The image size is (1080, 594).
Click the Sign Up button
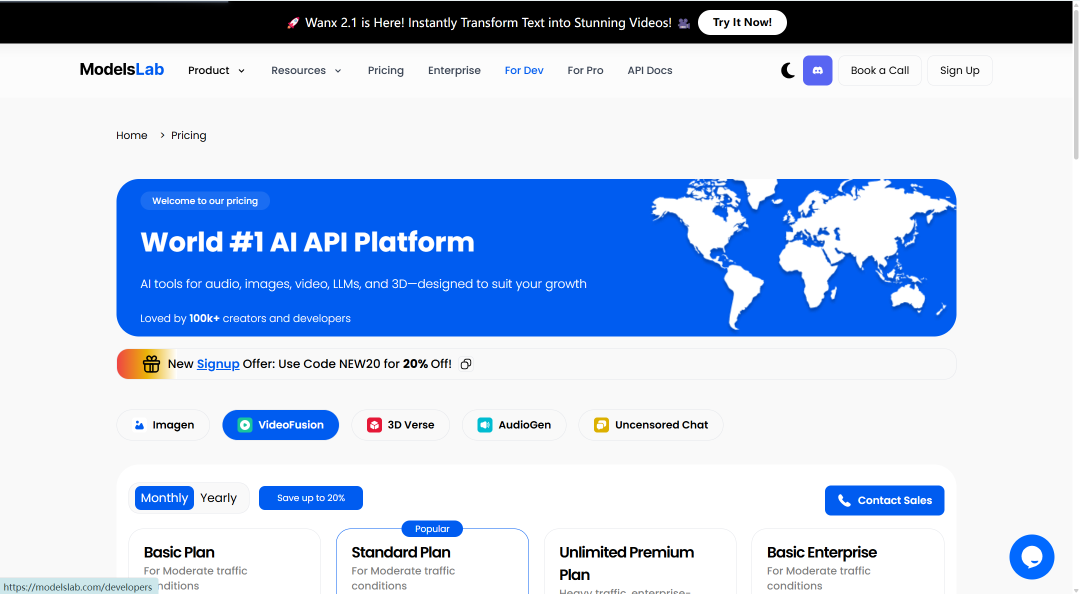pos(959,70)
